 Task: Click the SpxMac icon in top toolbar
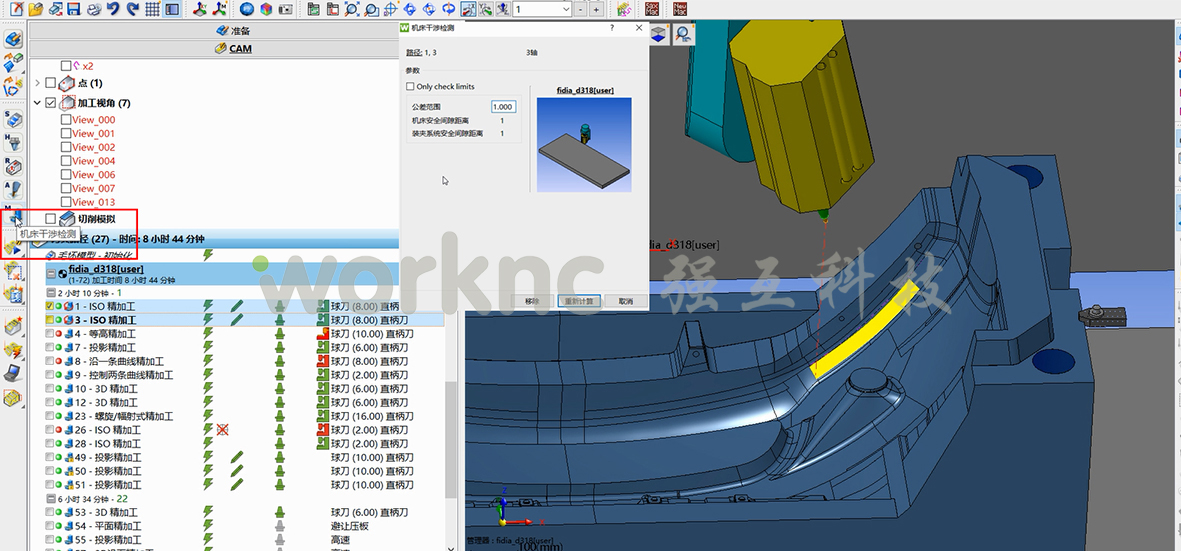(653, 10)
